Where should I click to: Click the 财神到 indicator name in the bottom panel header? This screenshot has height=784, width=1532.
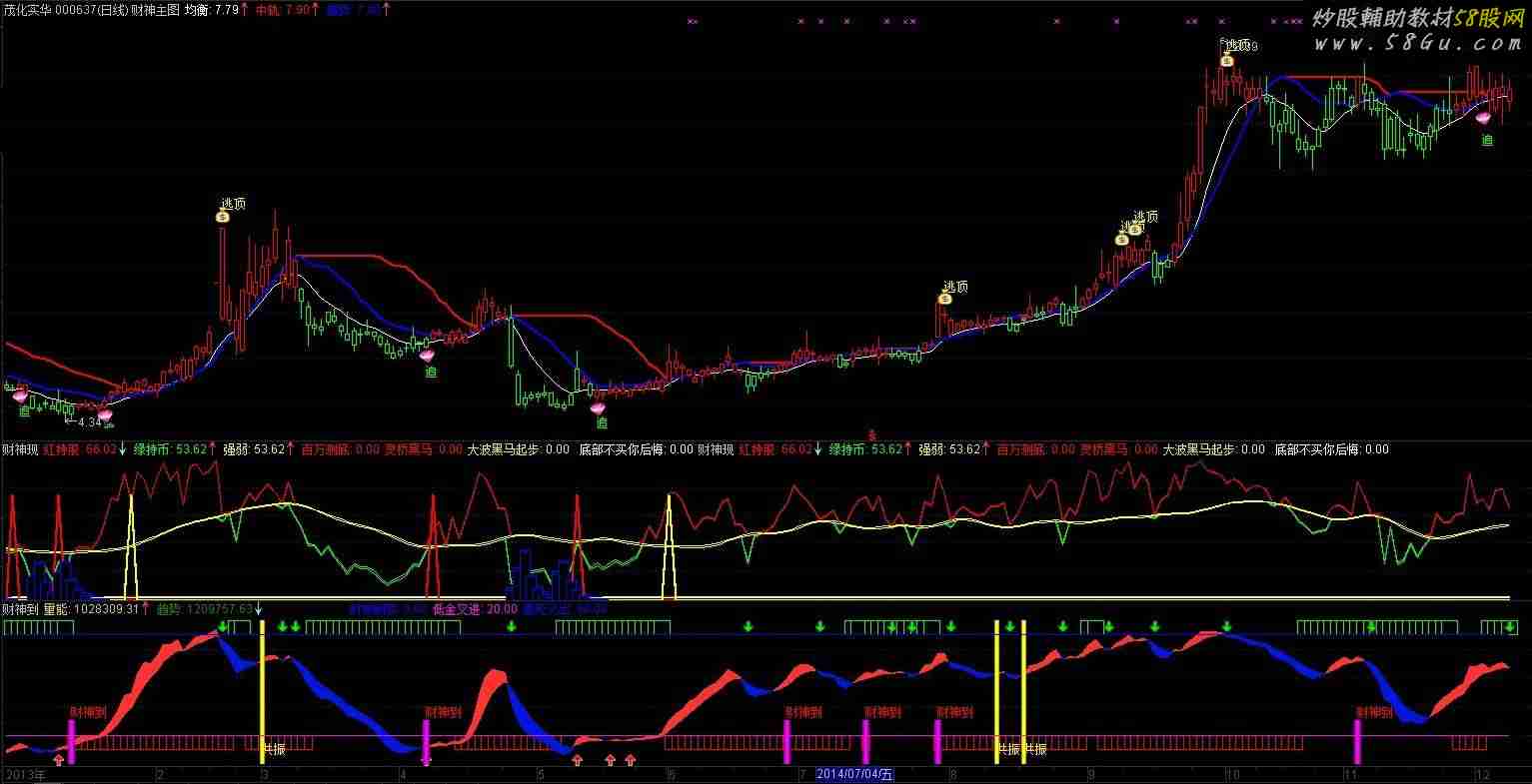pos(19,608)
